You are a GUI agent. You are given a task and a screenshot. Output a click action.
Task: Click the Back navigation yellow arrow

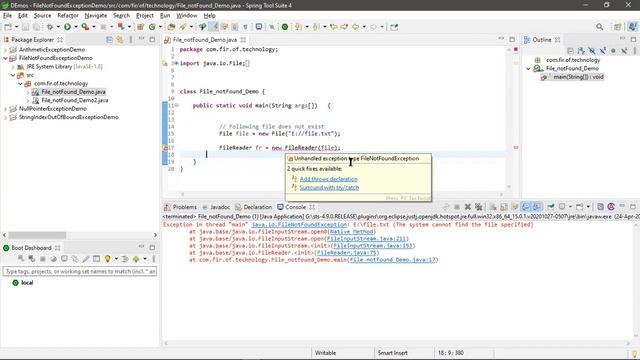pyautogui.click(x=355, y=27)
